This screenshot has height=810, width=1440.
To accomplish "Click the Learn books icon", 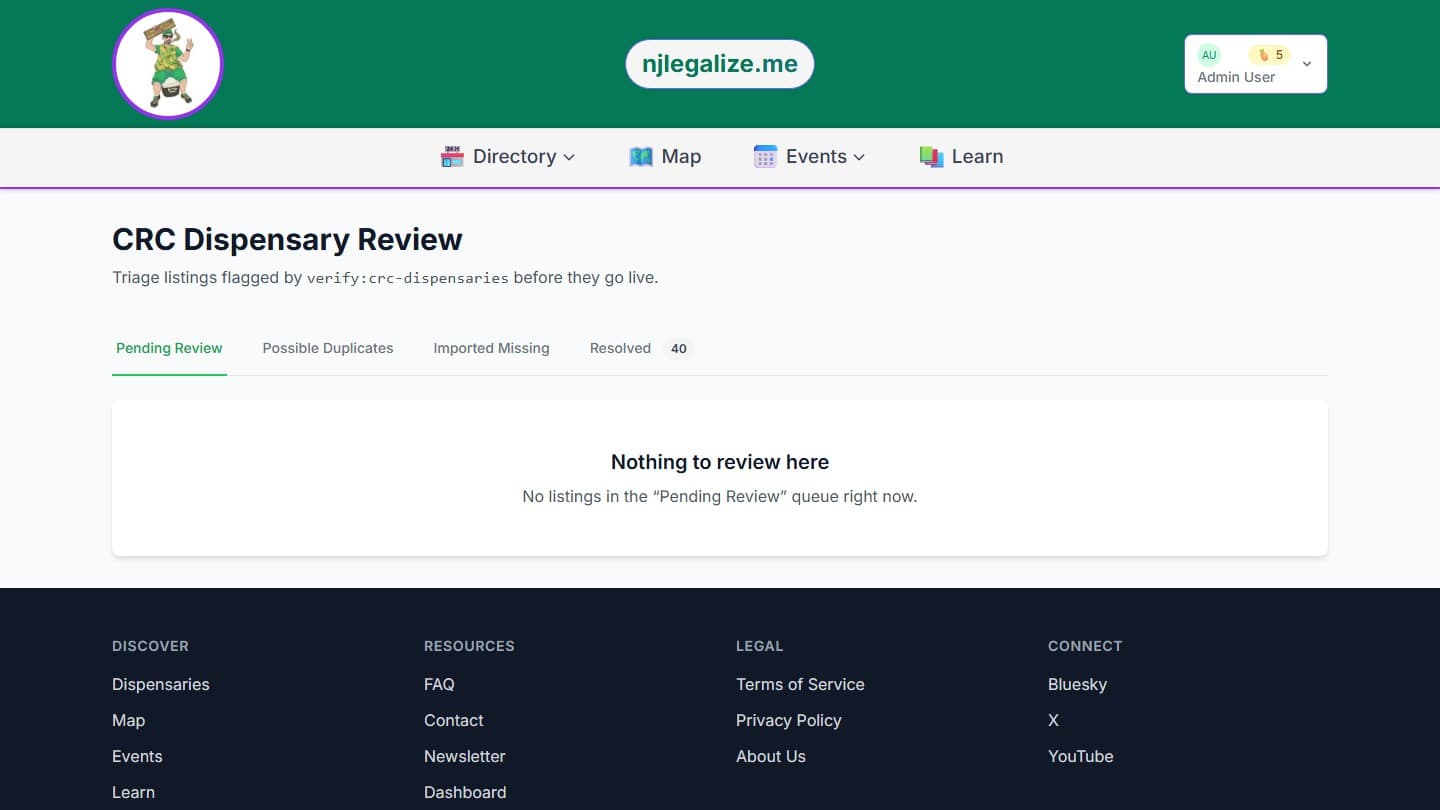I will tap(932, 156).
